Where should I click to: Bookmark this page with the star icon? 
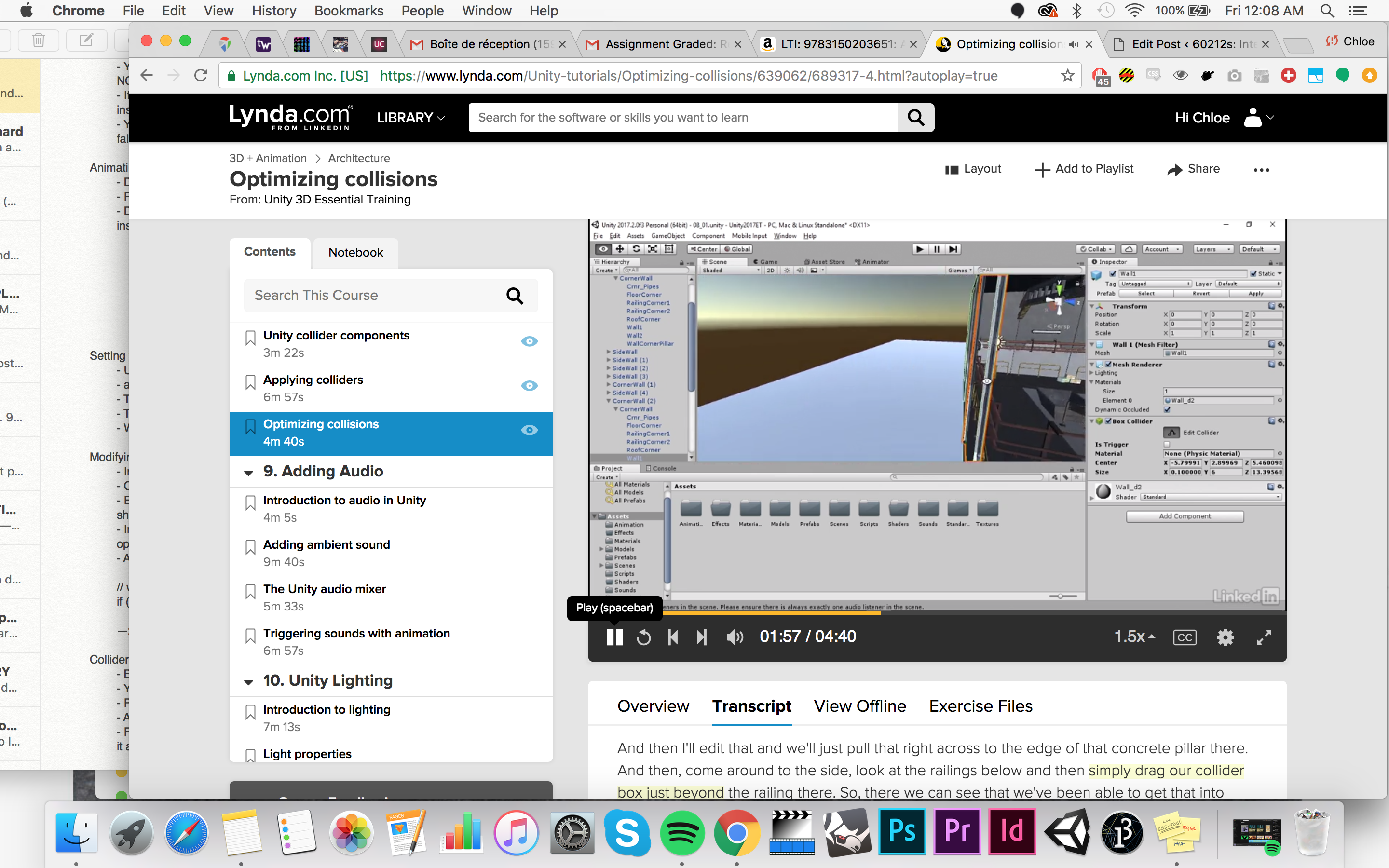(x=1068, y=75)
